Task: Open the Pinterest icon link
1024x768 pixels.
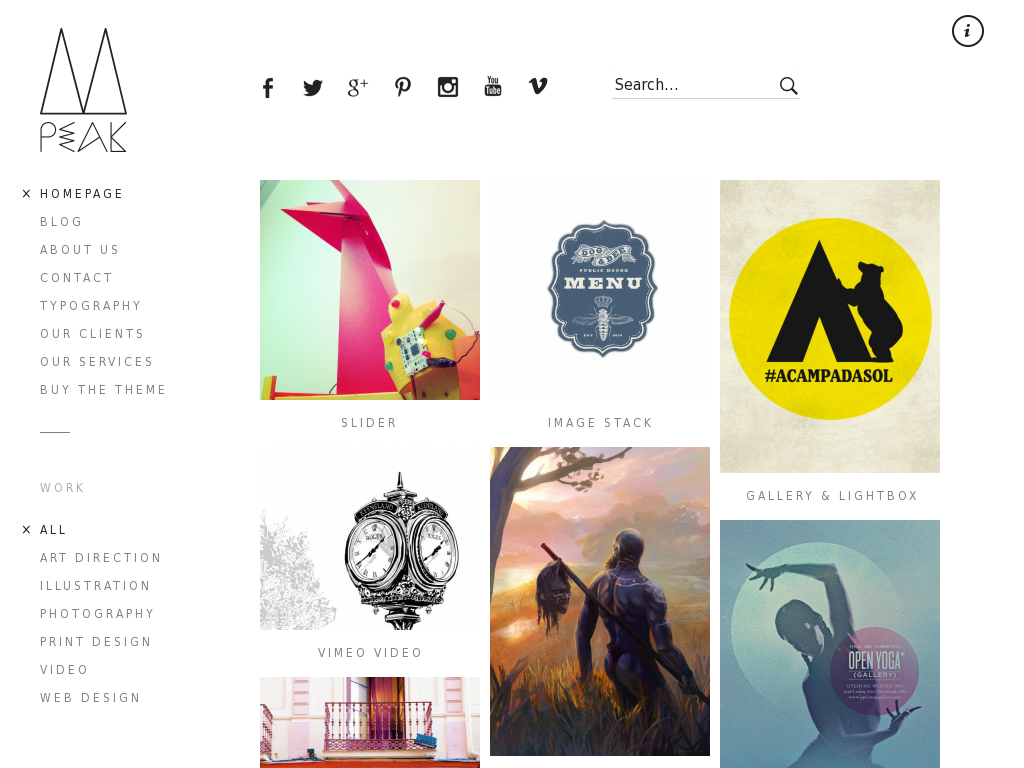Action: pyautogui.click(x=403, y=87)
